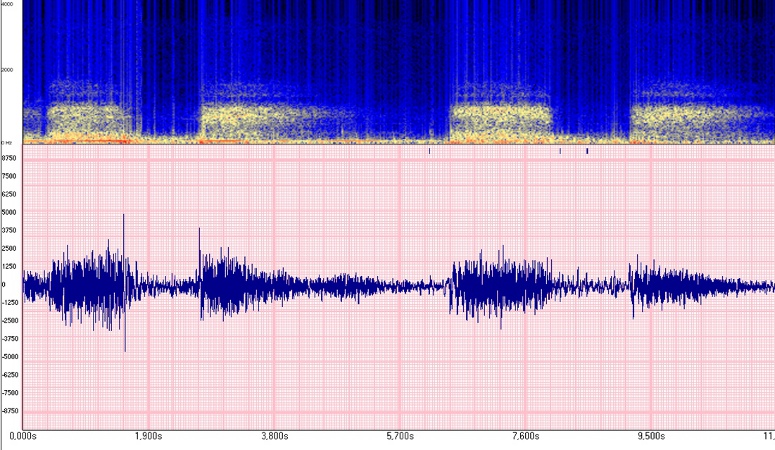Click the 2000 Hz frequency axis label
Screen dimensions: 775x450
pos(7,70)
